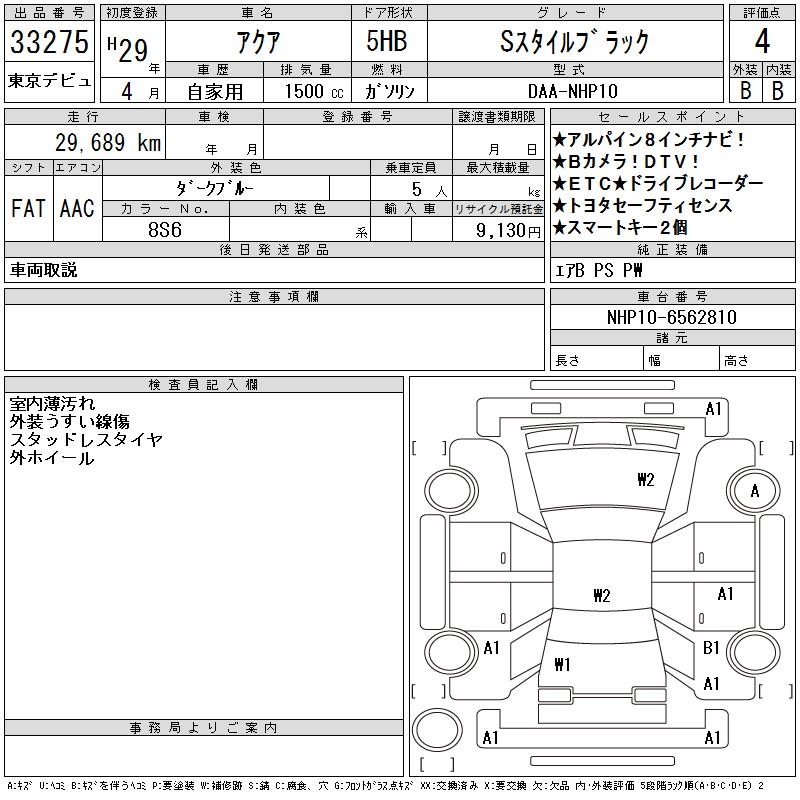Image resolution: width=800 pixels, height=800 pixels.
Task: Click the ★トヨタセーフティセンス line
Action: tap(642, 205)
